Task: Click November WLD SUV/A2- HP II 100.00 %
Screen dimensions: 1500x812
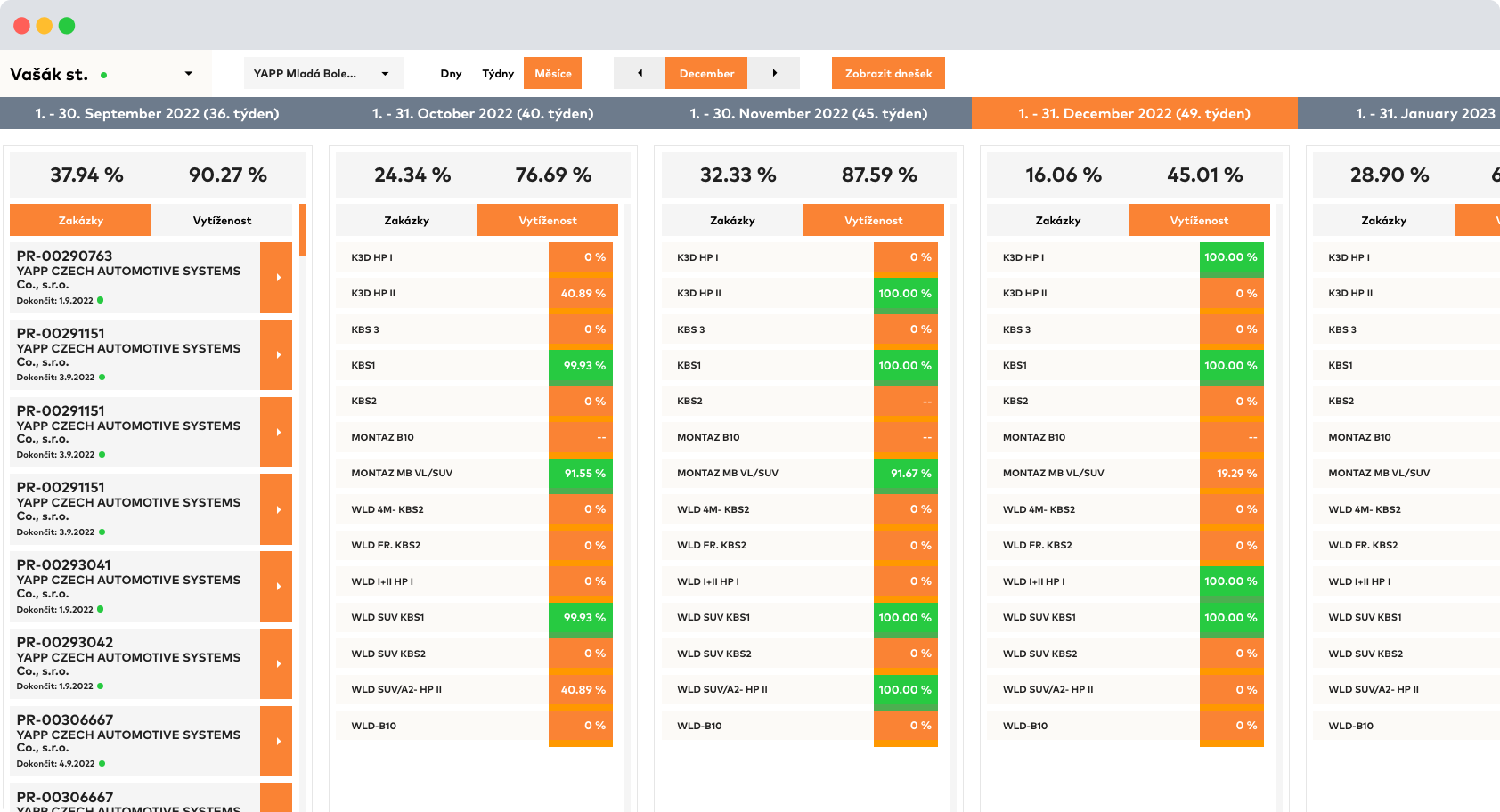Action: [x=906, y=689]
